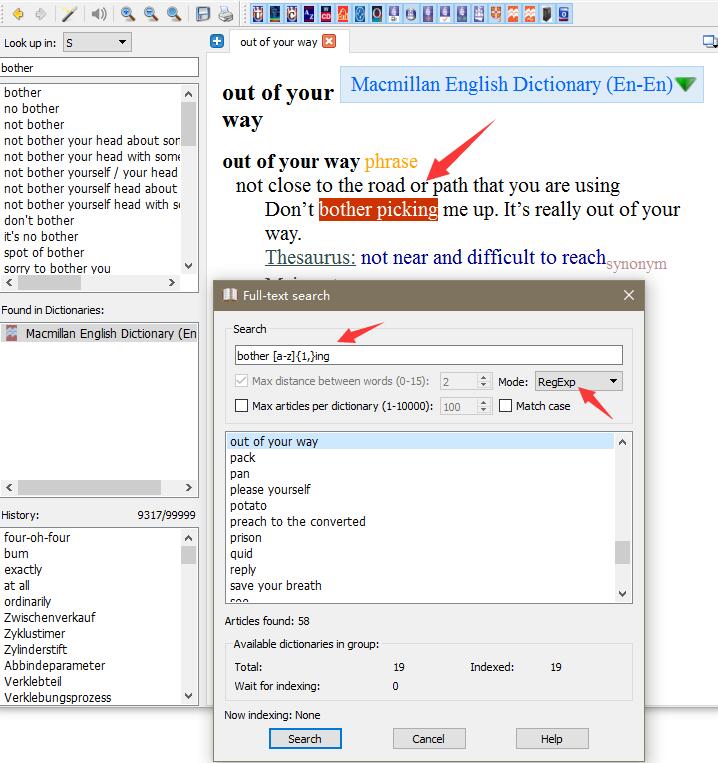Screen dimensions: 718x763
Task: Switch to the 'out of your way' tab
Action: pyautogui.click(x=278, y=42)
